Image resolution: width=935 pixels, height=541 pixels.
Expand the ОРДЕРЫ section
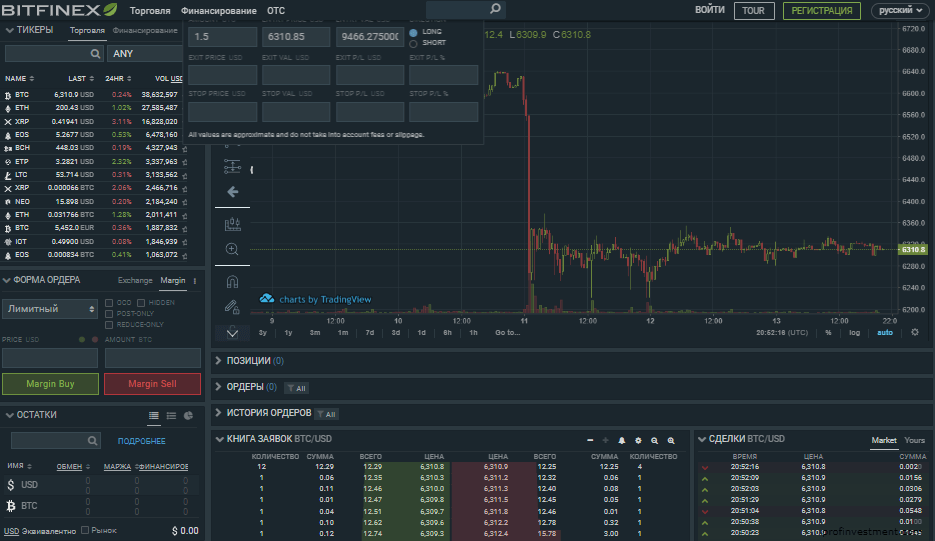pyautogui.click(x=218, y=387)
